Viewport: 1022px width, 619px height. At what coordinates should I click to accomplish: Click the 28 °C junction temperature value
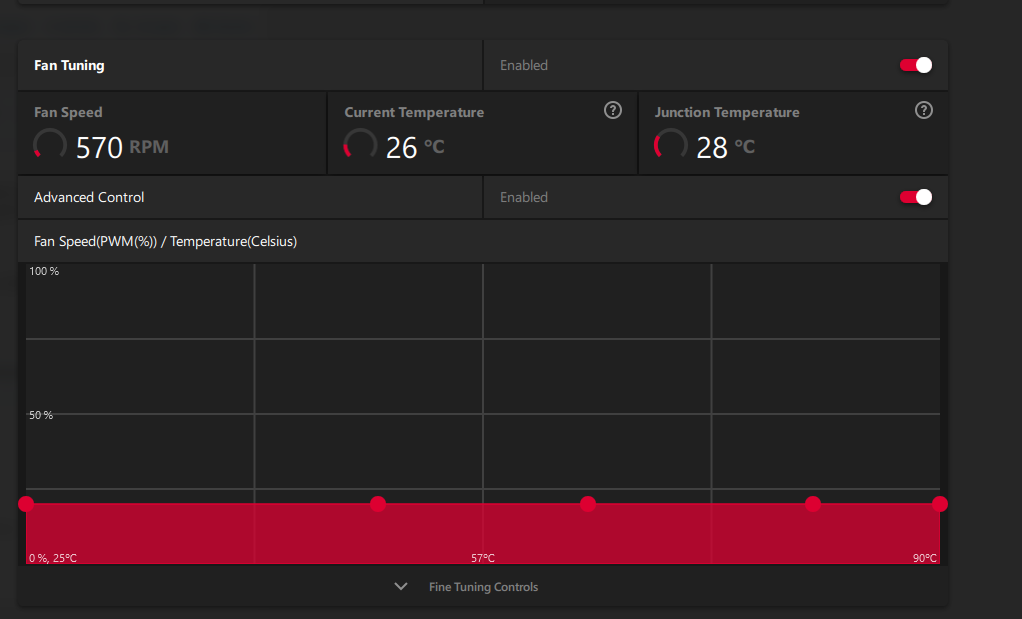coord(725,147)
